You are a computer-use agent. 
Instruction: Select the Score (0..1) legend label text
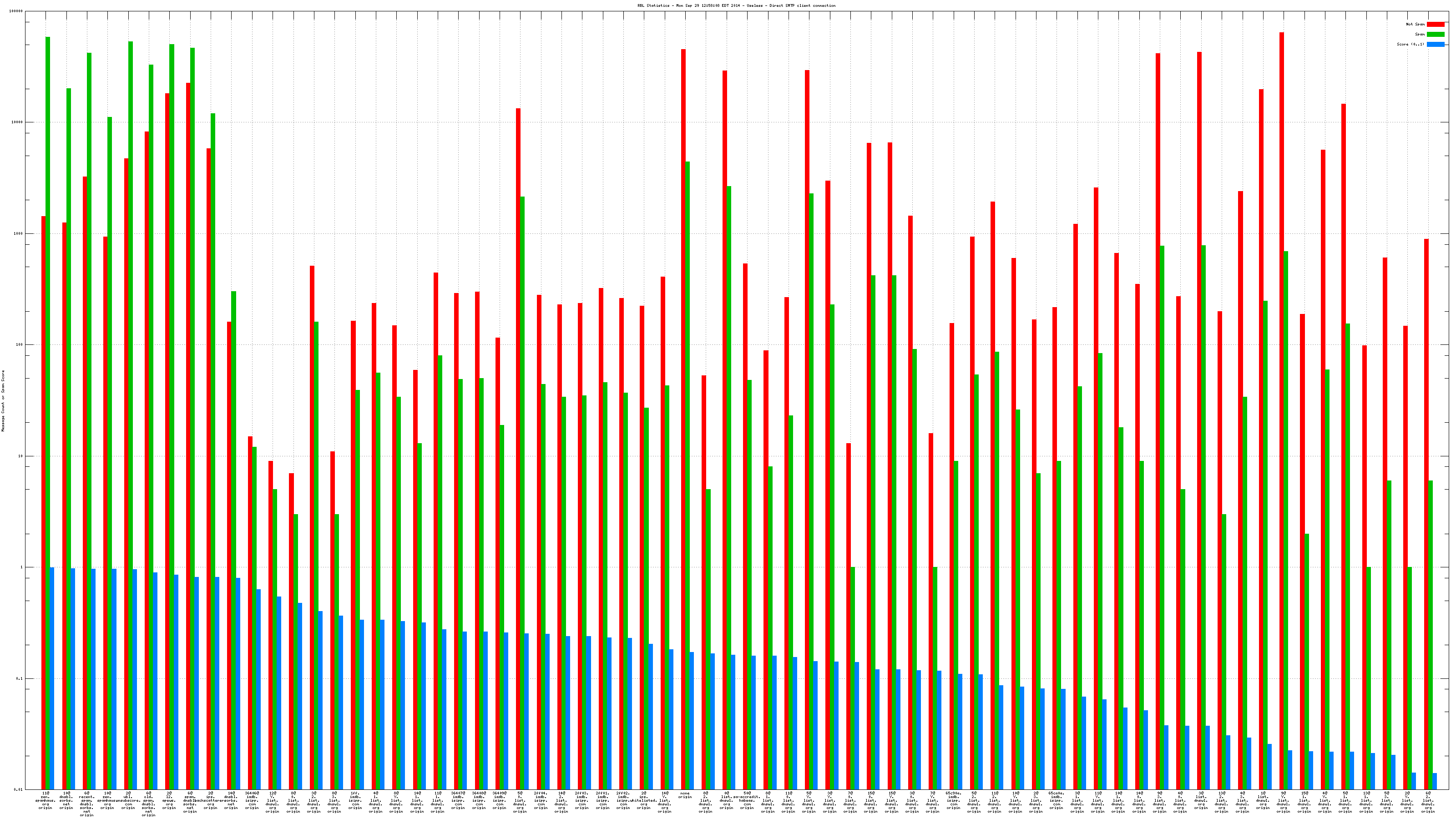[x=1410, y=44]
